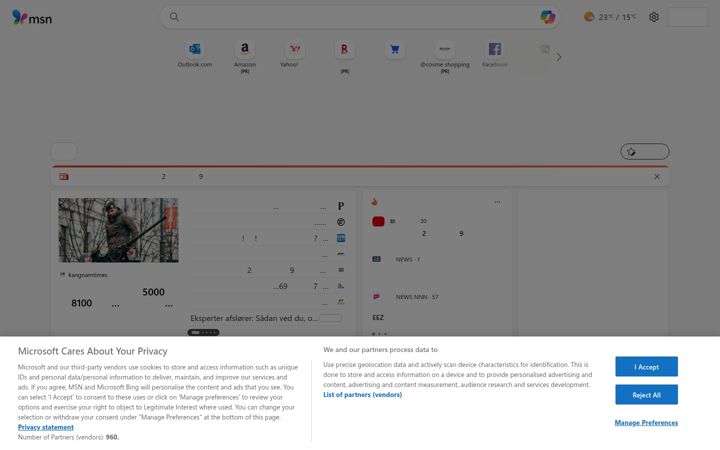
Task: Click the red news icon in alert banner
Action: (x=64, y=177)
